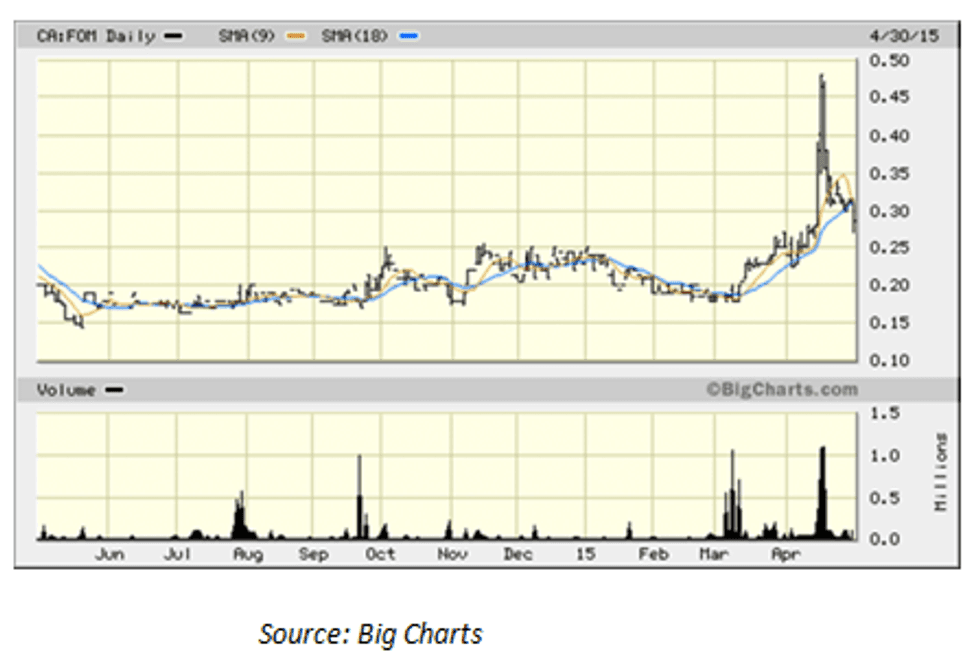The image size is (980, 658).
Task: Click the Source: Big Charts caption
Action: point(370,634)
